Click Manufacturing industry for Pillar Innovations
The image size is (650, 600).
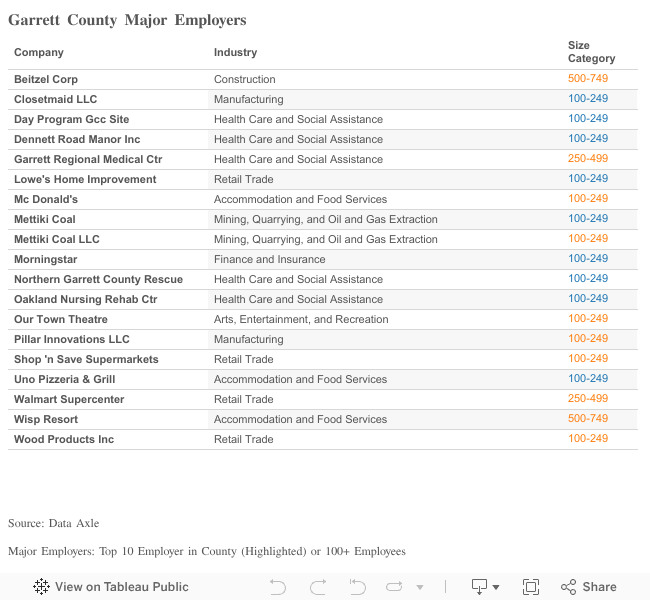tap(249, 339)
